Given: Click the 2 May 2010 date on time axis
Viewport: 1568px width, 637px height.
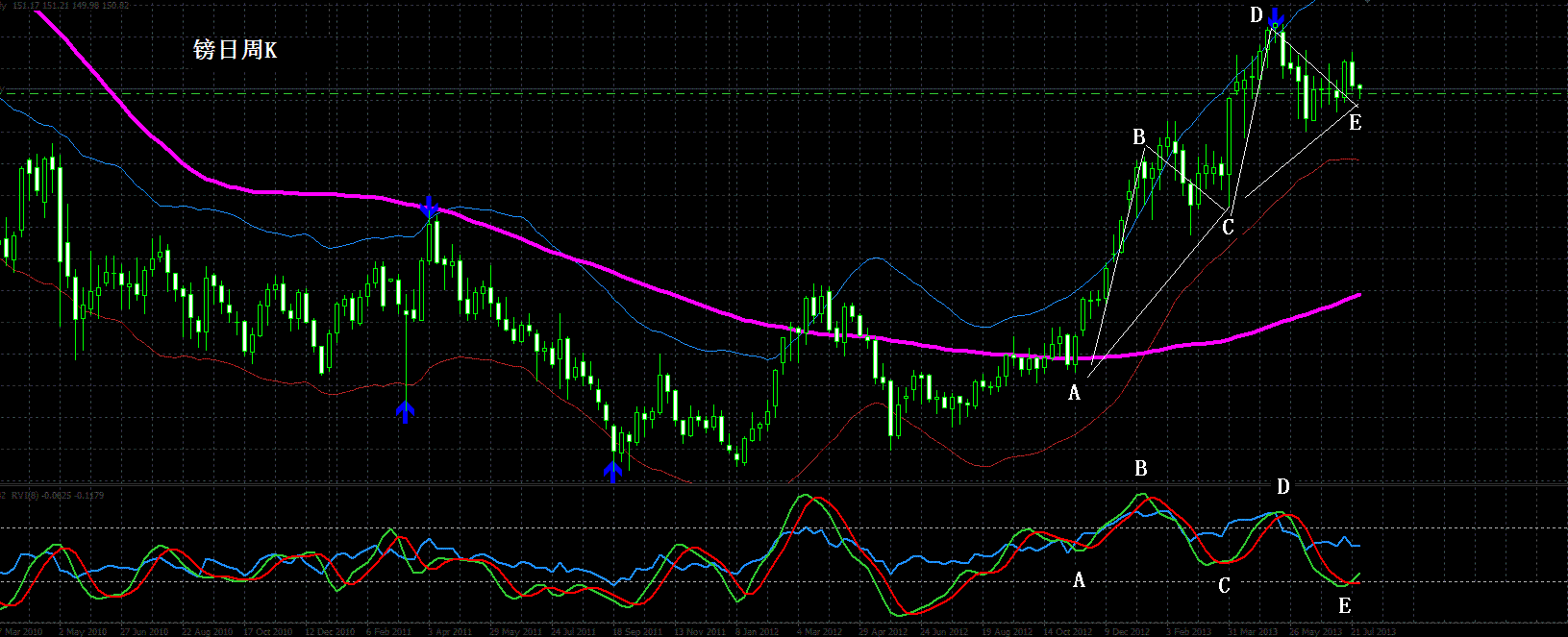Looking at the screenshot, I should [x=82, y=631].
